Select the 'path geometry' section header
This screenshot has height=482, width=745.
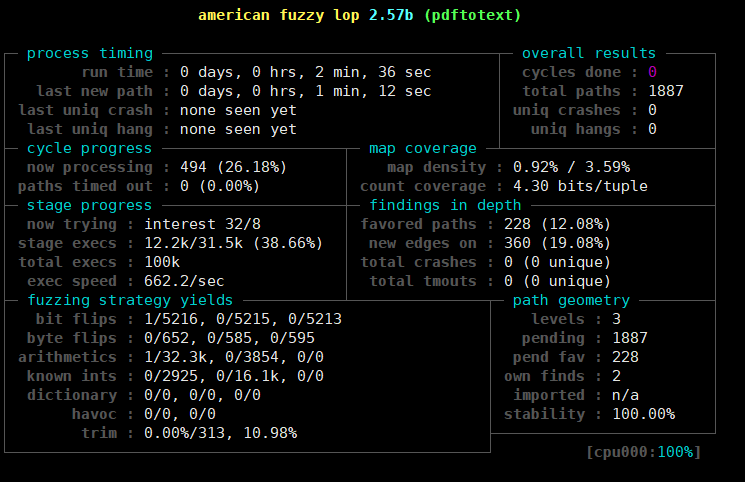[571, 300]
